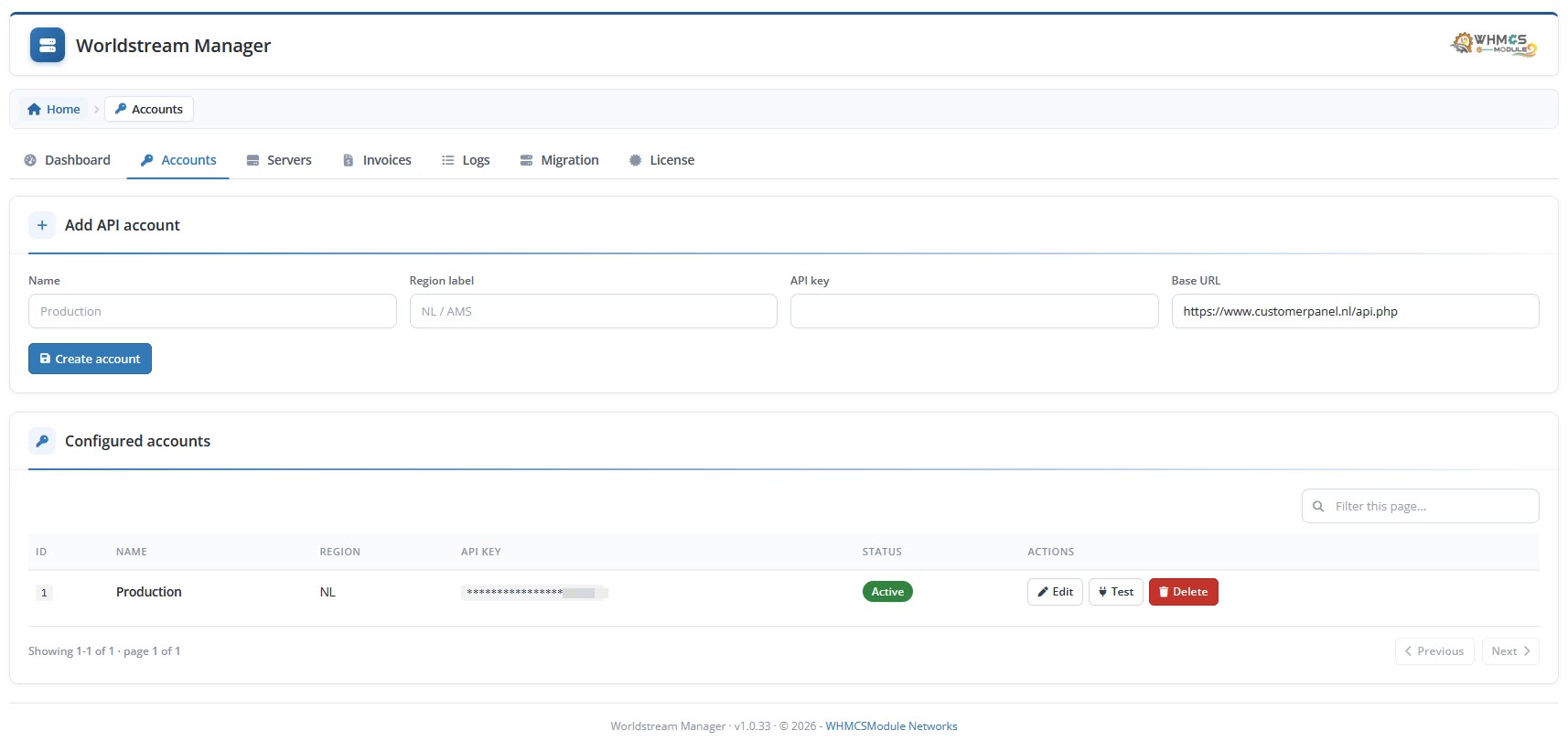Click the Filter this page search box
Viewport: 1568px width, 741px height.
point(1421,506)
